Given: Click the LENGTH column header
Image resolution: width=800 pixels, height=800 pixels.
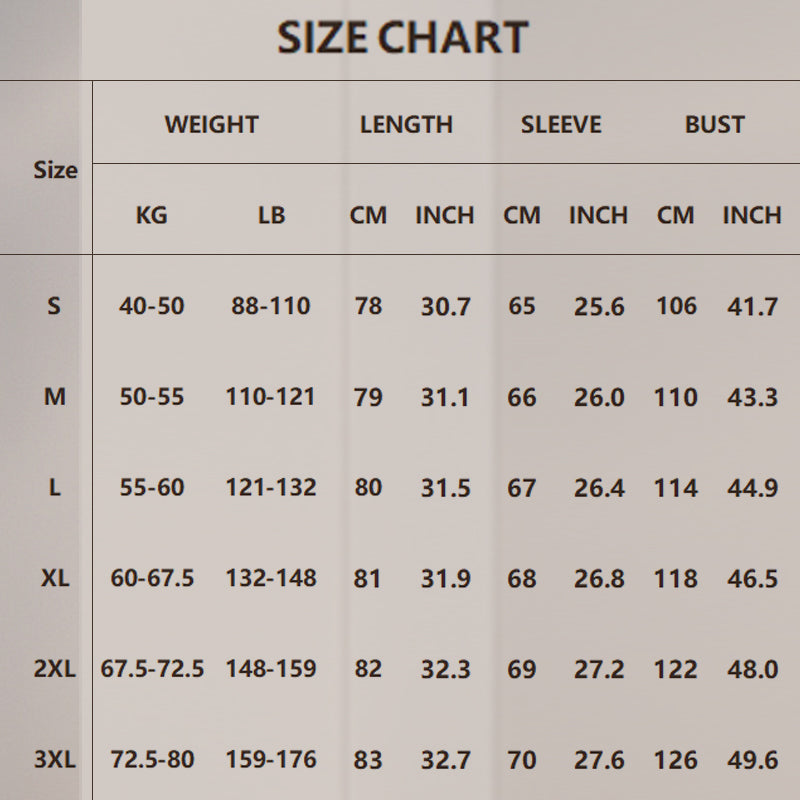Looking at the screenshot, I should click(x=406, y=125).
